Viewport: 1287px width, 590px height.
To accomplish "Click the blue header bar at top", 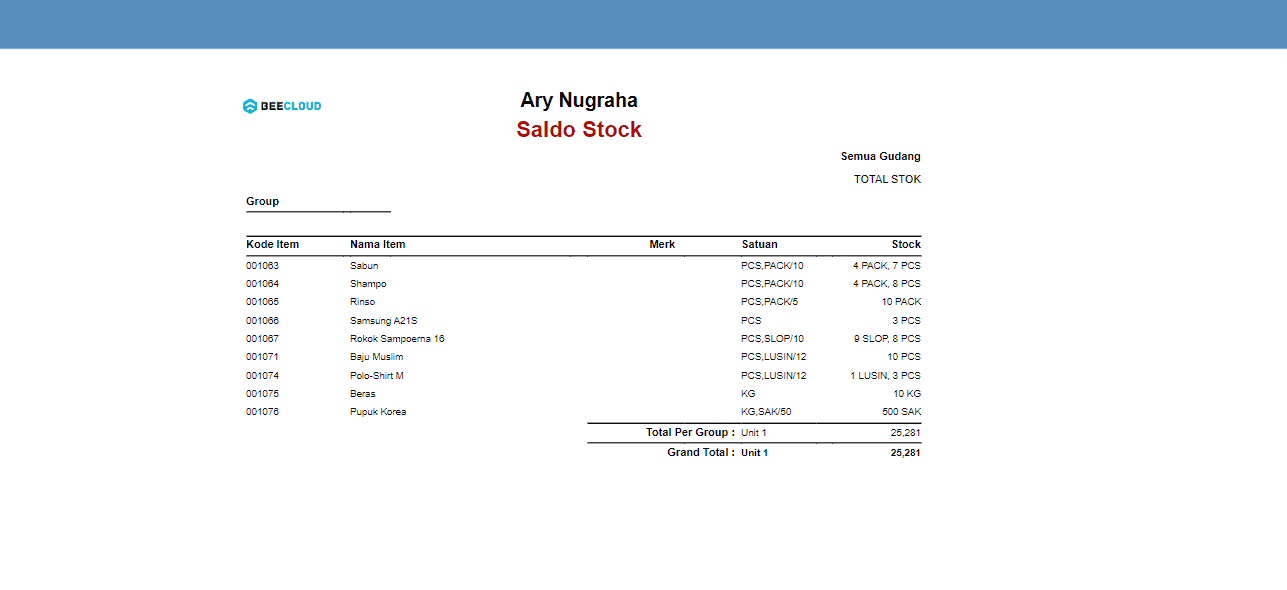I will click(643, 24).
